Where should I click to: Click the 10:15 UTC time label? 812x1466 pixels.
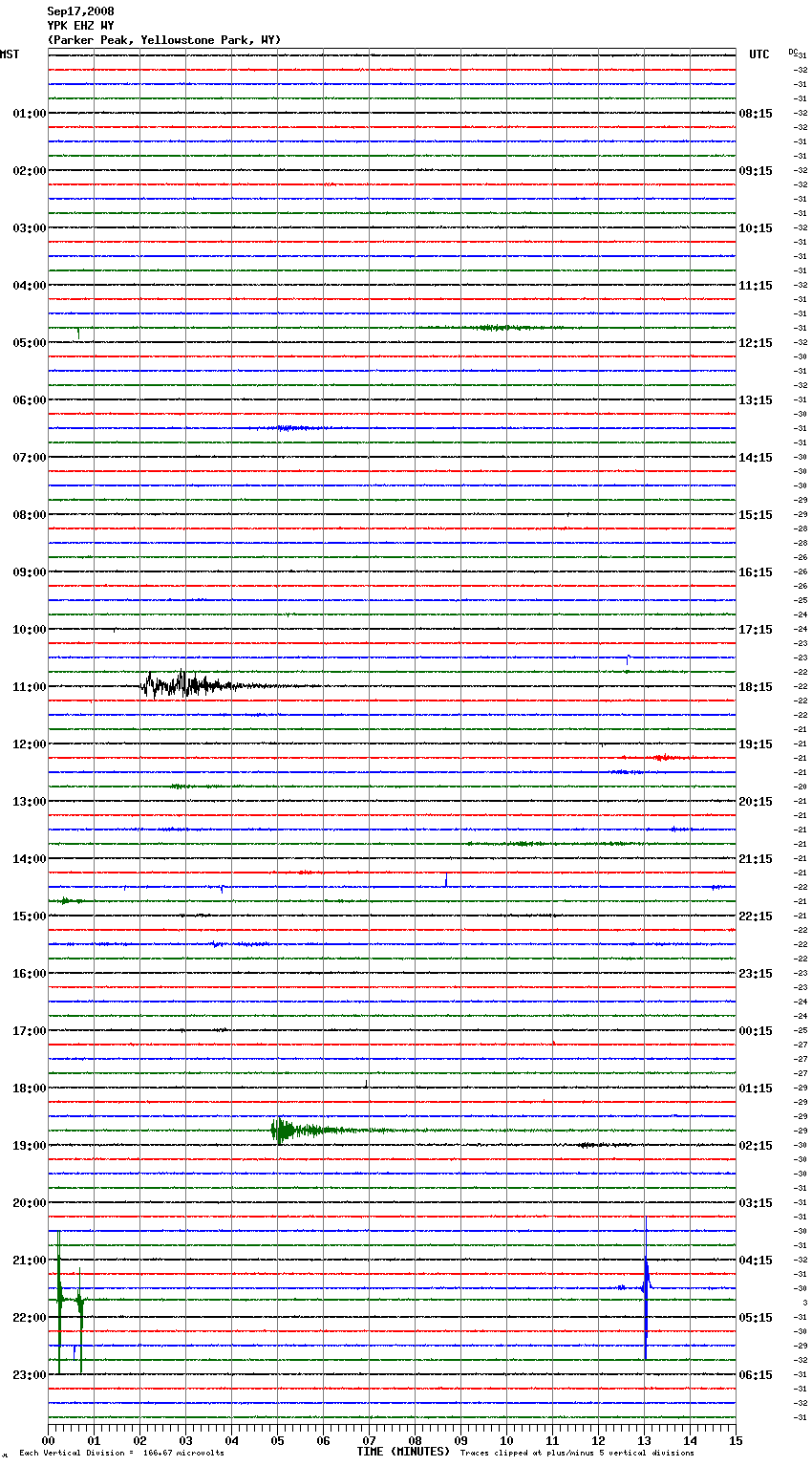tap(756, 228)
